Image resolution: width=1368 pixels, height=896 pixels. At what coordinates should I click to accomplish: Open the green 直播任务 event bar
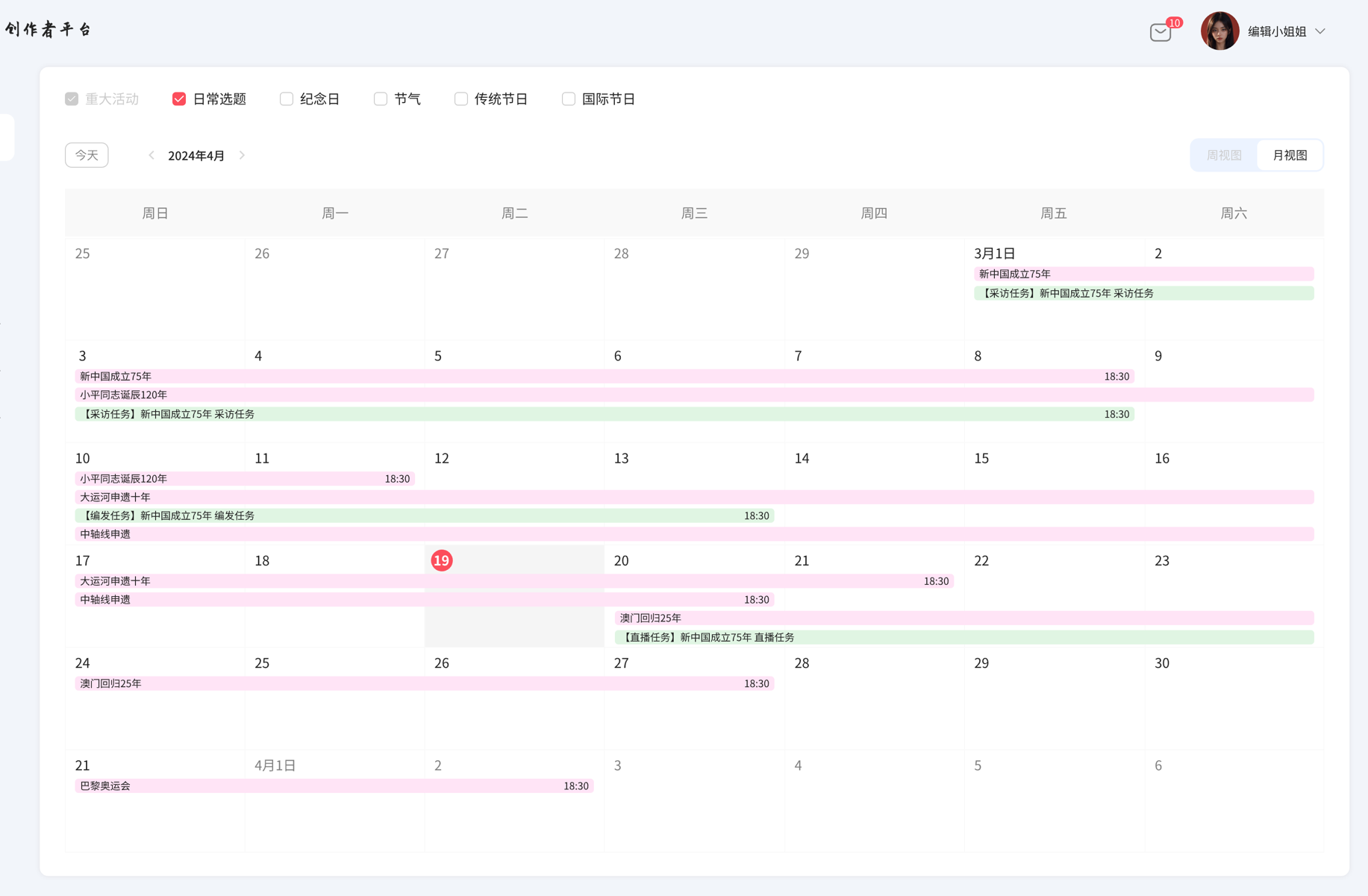pyautogui.click(x=963, y=637)
